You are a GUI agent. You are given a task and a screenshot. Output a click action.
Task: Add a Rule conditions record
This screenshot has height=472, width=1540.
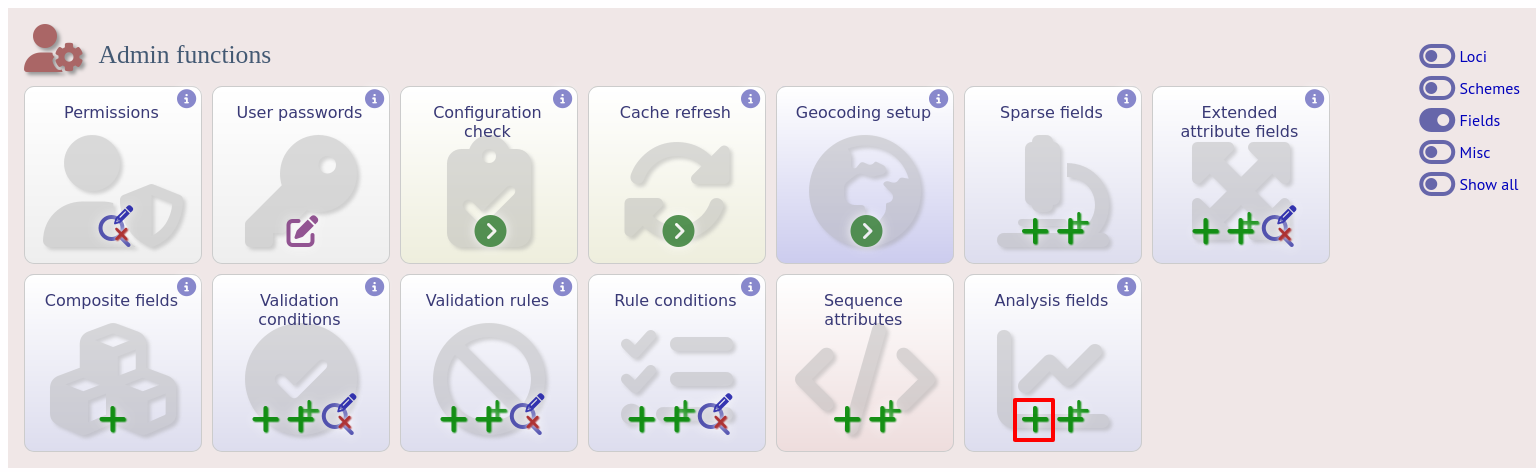[x=641, y=419]
